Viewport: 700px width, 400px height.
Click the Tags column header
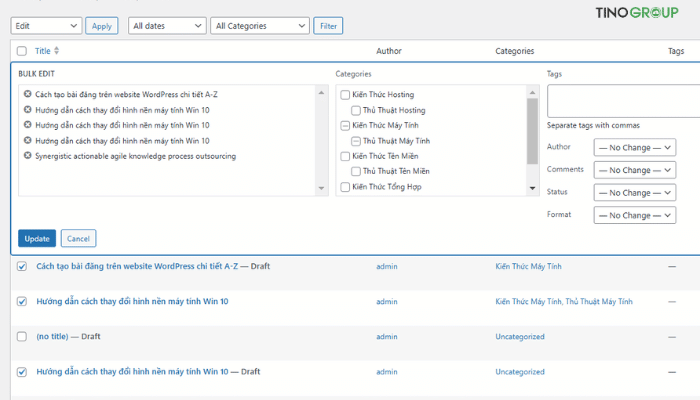click(x=676, y=51)
